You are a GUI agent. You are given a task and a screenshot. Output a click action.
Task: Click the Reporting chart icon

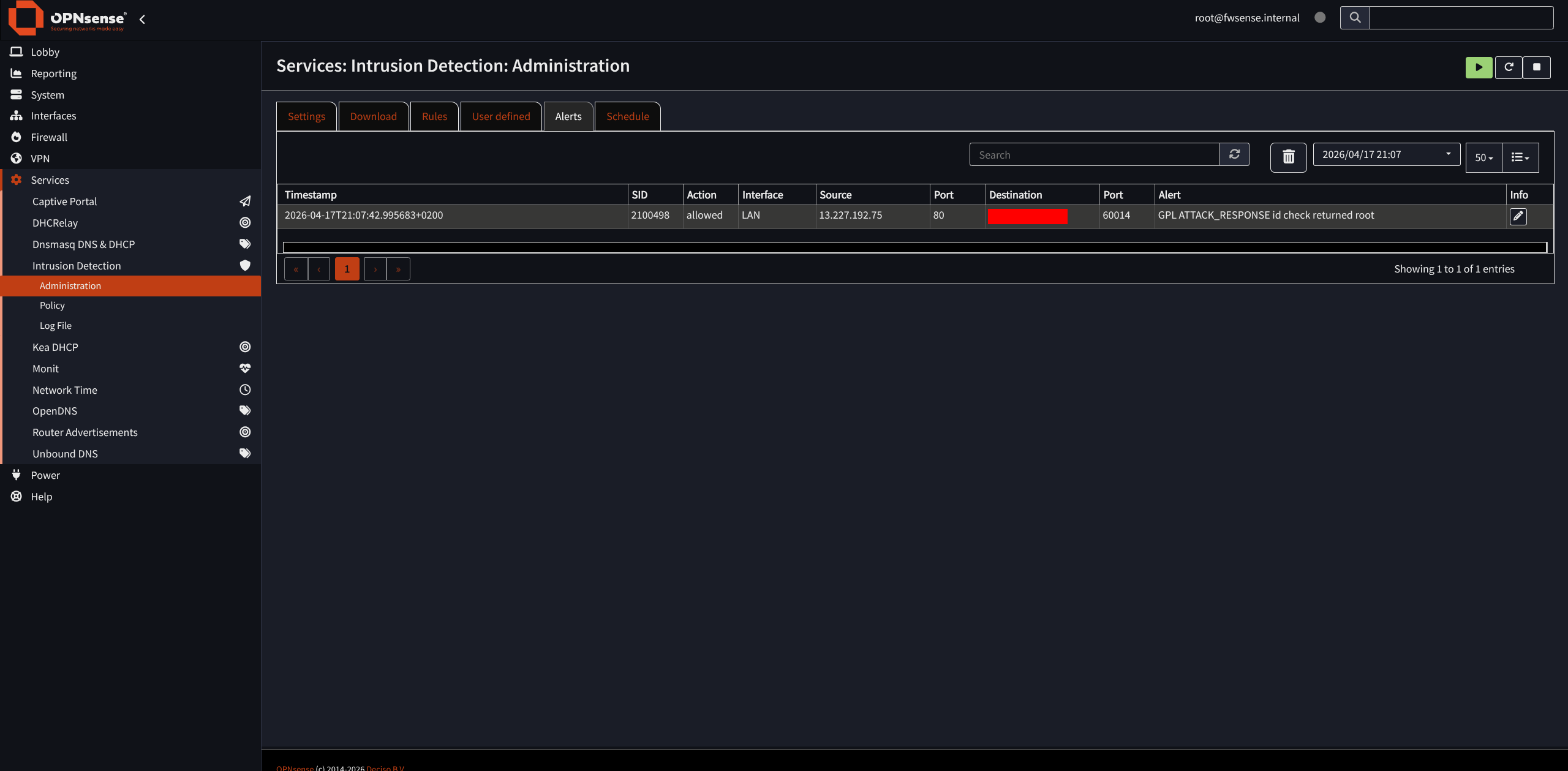click(17, 73)
